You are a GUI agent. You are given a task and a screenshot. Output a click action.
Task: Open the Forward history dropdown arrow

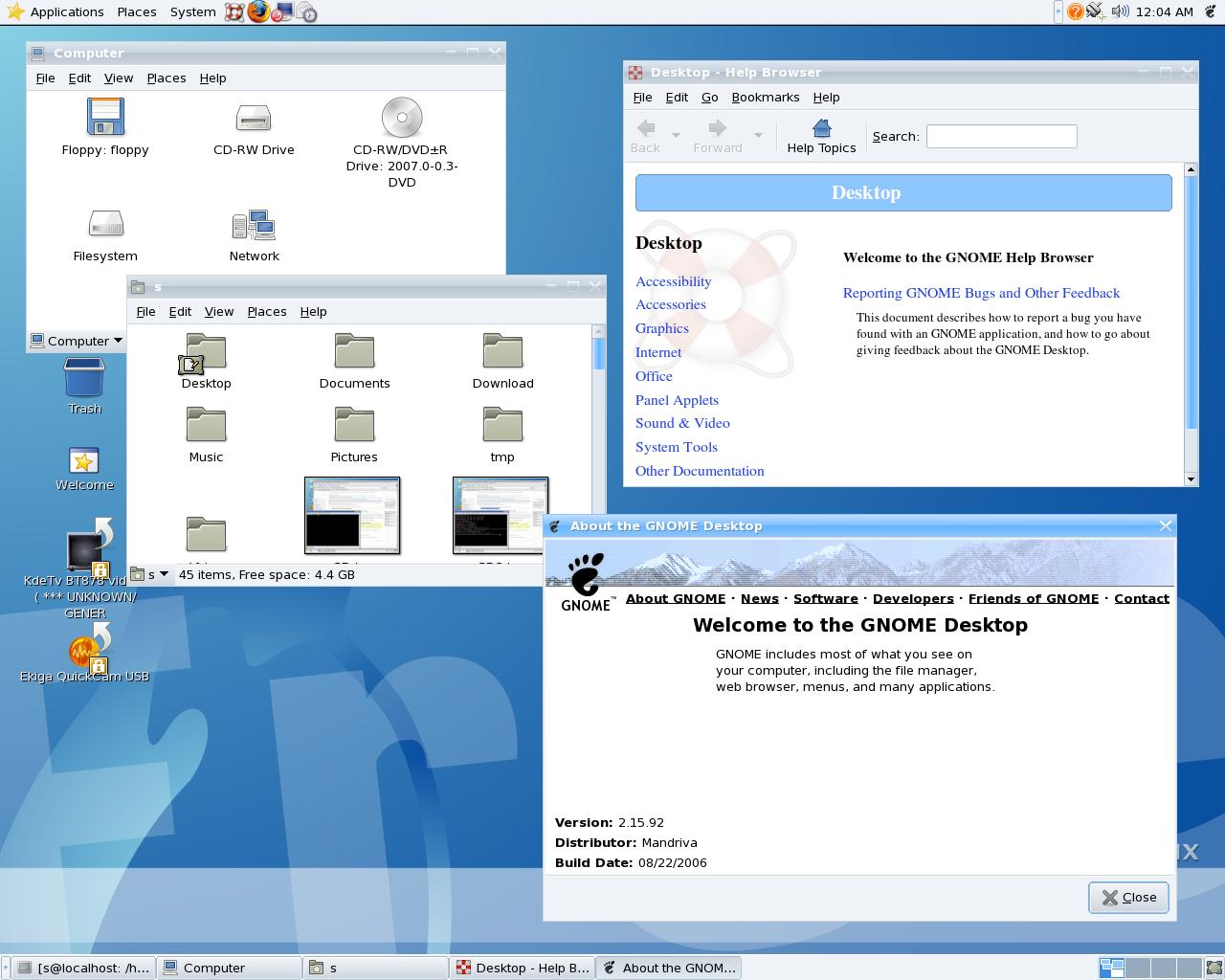(758, 136)
